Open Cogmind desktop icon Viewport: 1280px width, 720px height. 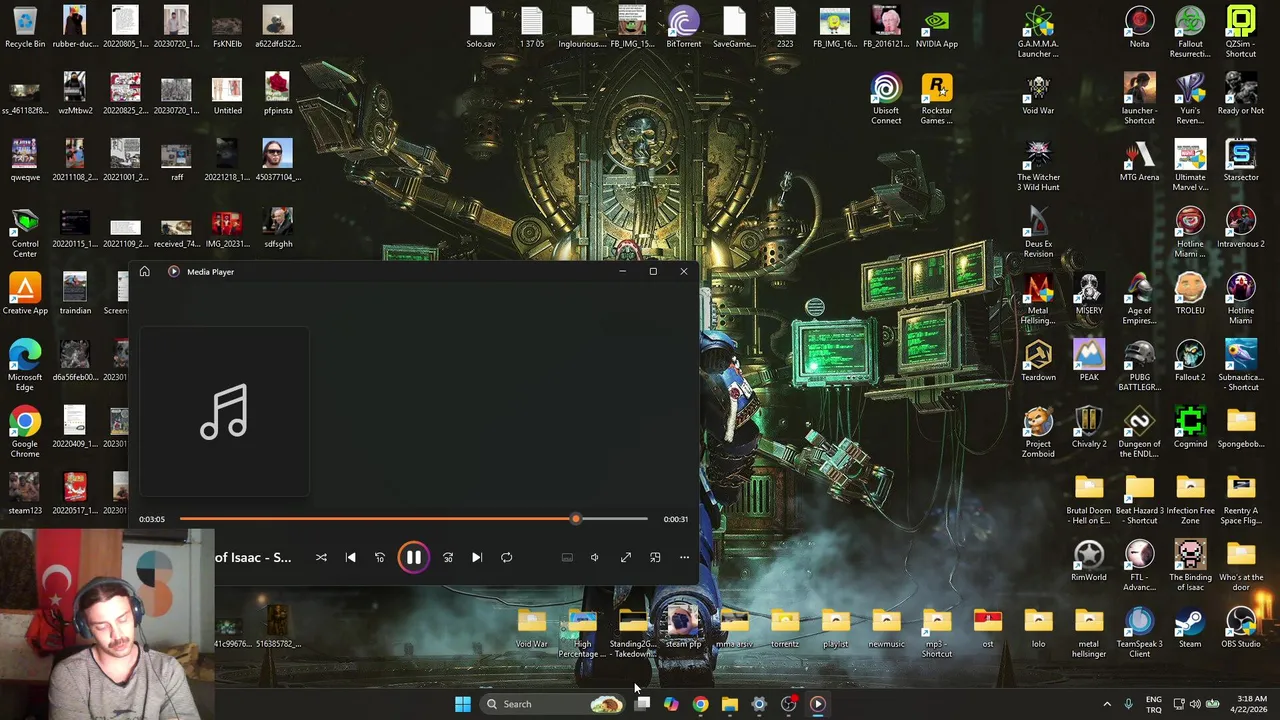click(x=1190, y=429)
